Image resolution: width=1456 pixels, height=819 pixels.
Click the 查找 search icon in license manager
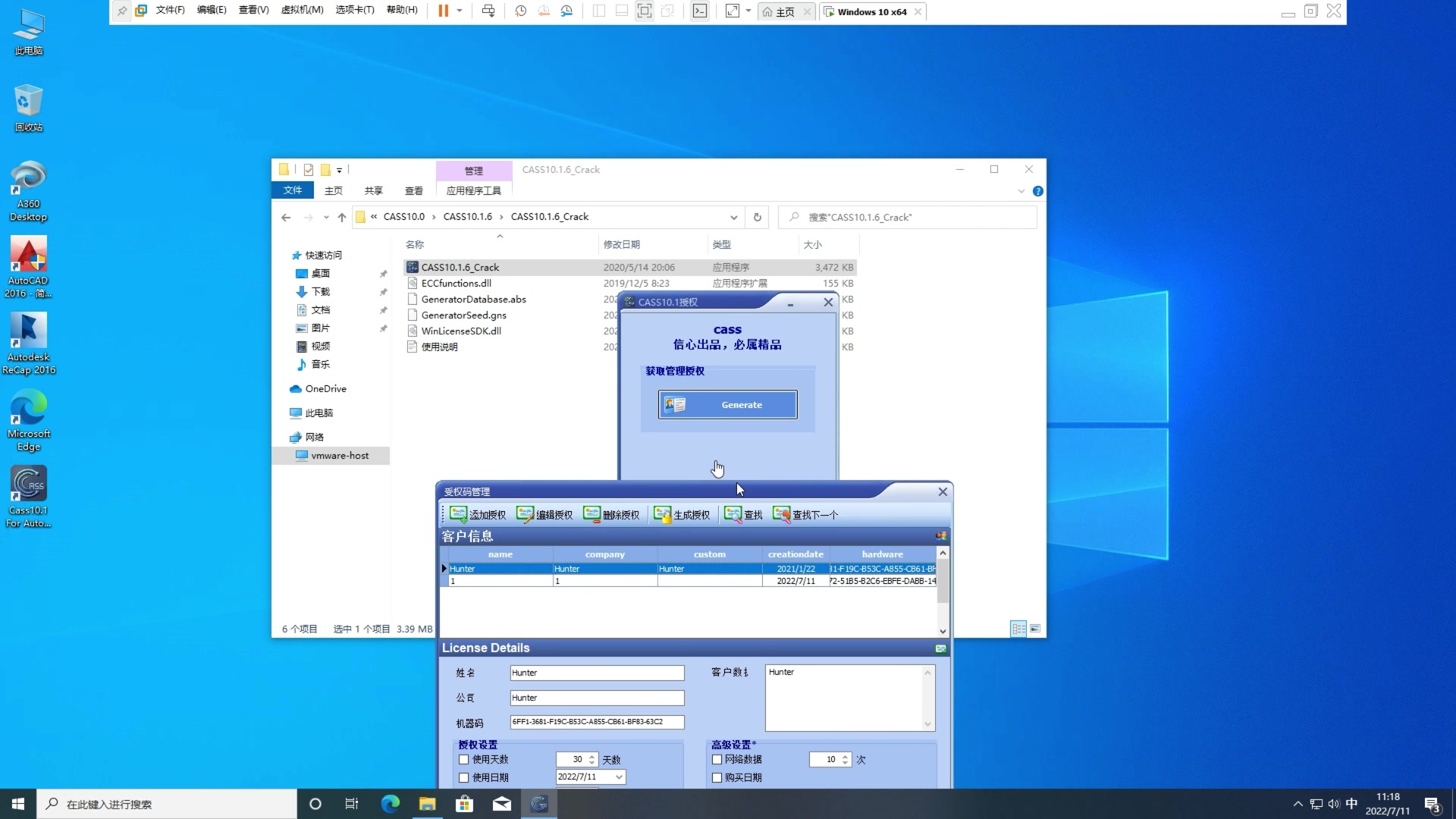click(x=733, y=514)
